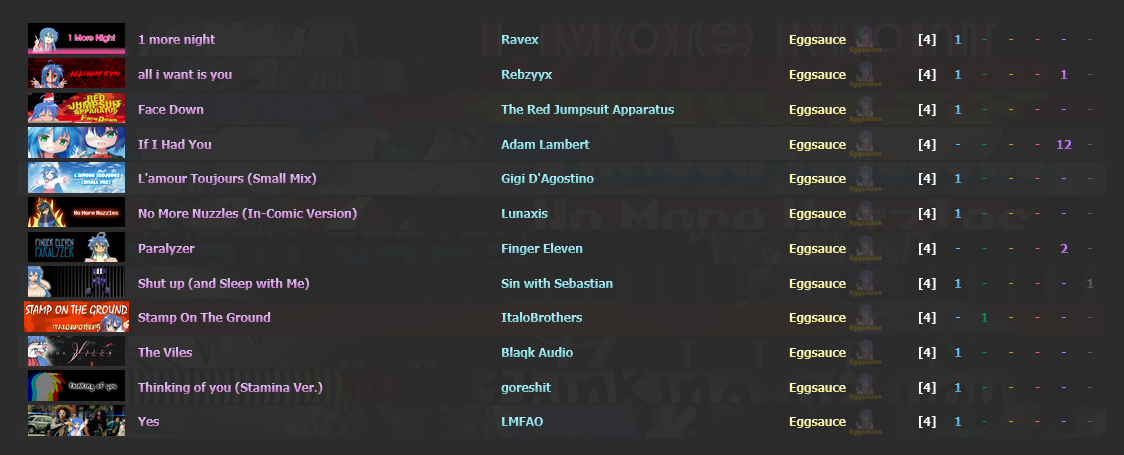Screen dimensions: 1124x455
Task: Click the Eggsauce avatar icon in LMFAO row
Action: click(x=865, y=423)
